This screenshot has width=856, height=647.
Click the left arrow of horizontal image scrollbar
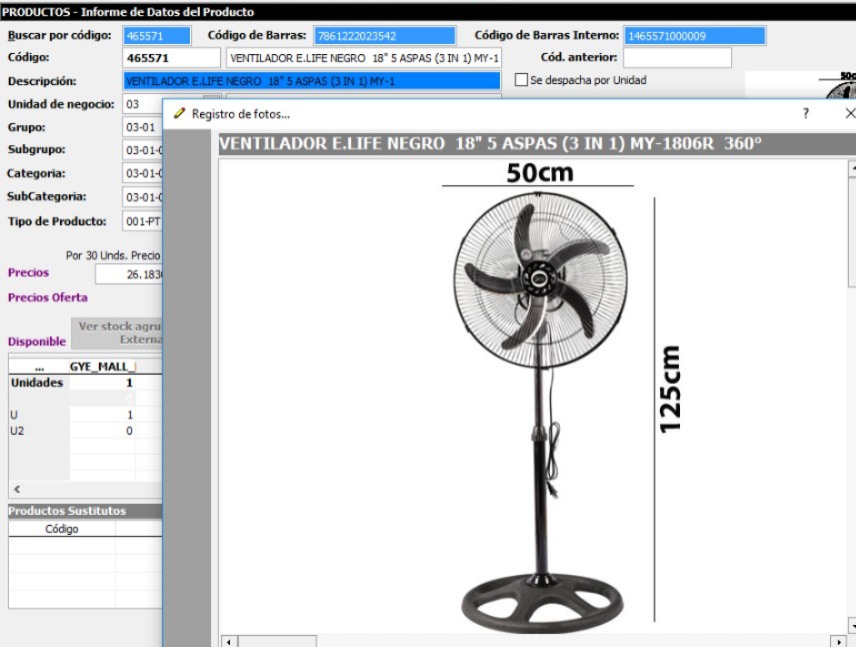click(x=226, y=641)
